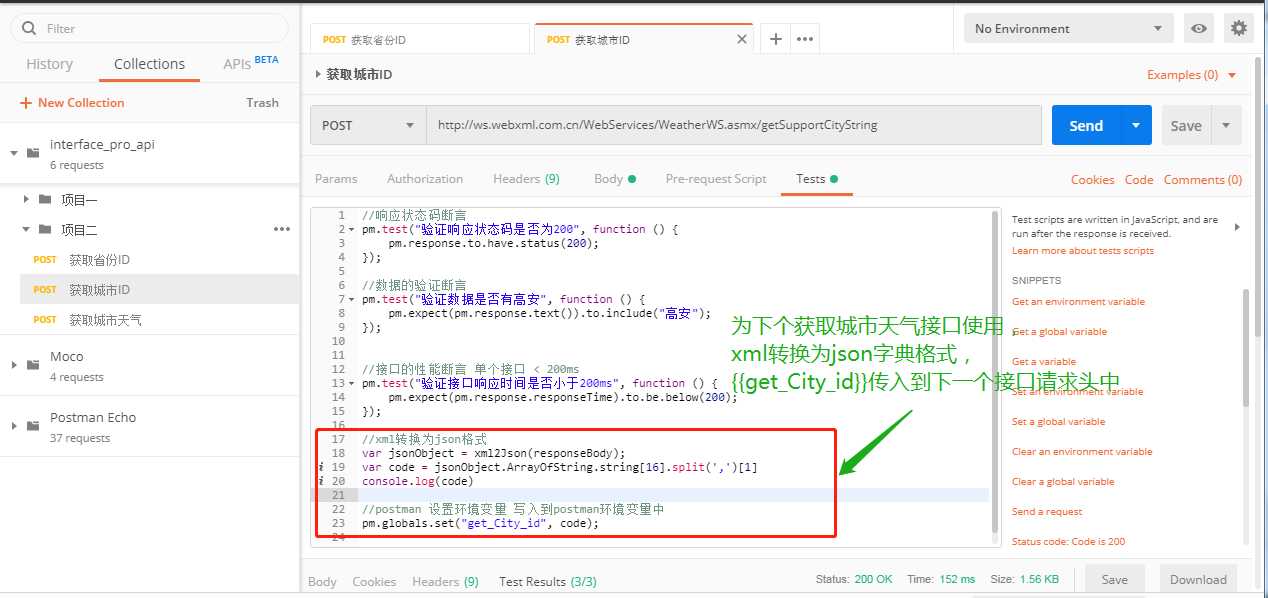Open the Cookies link beside Code
Viewport: 1268px width, 598px height.
1092,180
